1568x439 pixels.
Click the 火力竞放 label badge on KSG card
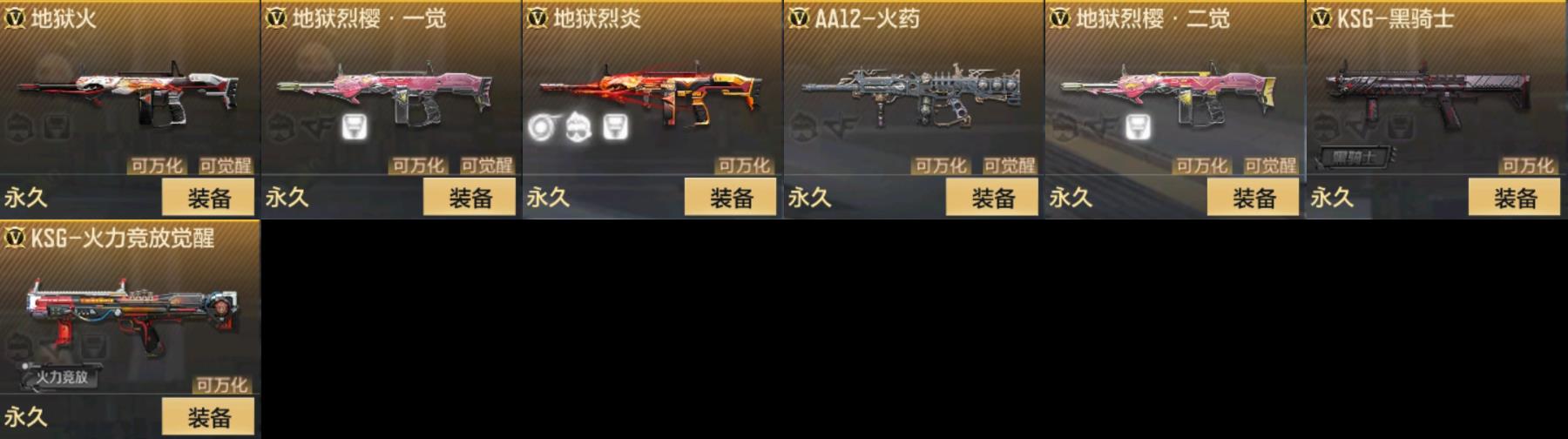point(61,377)
